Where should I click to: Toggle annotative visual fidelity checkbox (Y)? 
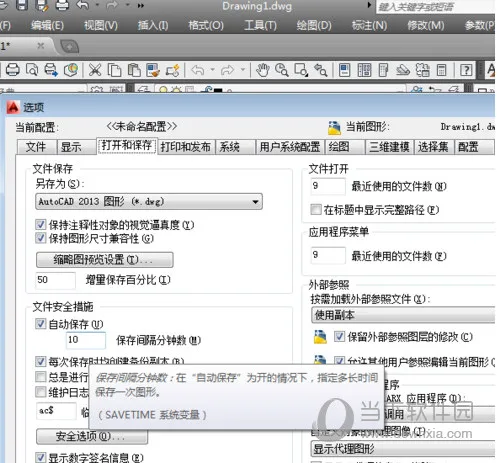click(x=40, y=224)
